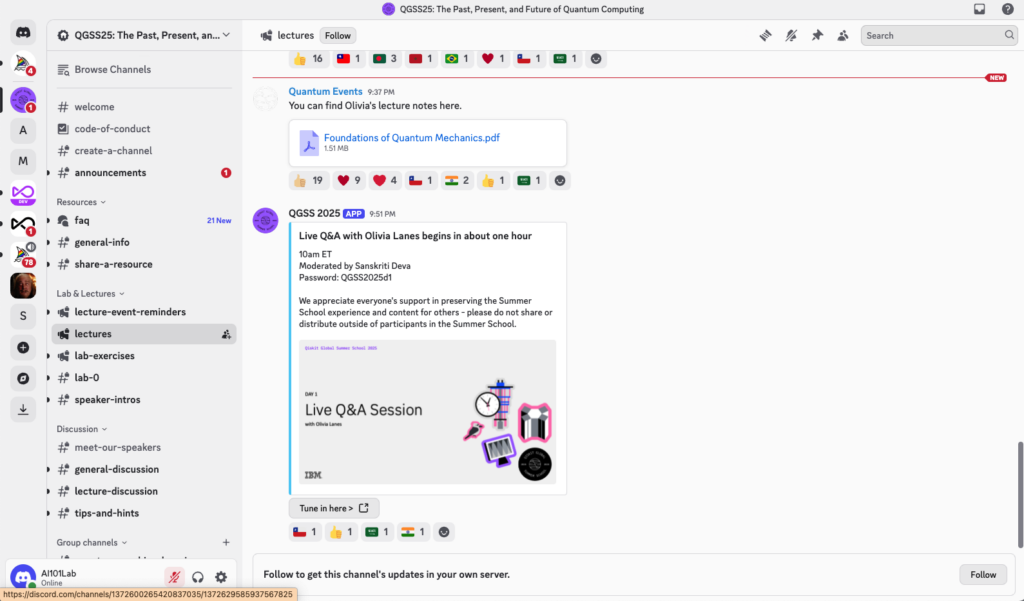Expand threads arrow beside lab-exercises channel
The image size is (1024, 601).
(x=48, y=356)
